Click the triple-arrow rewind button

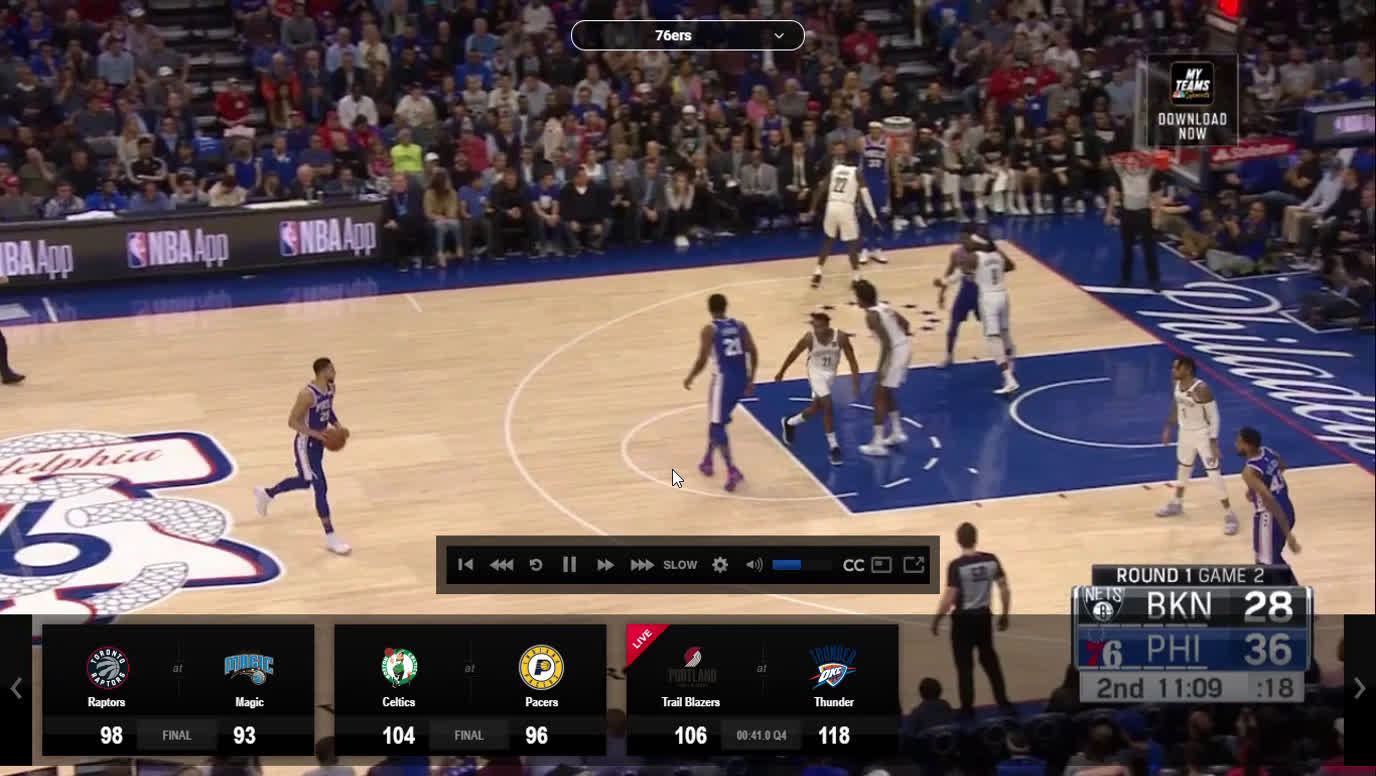pos(501,565)
